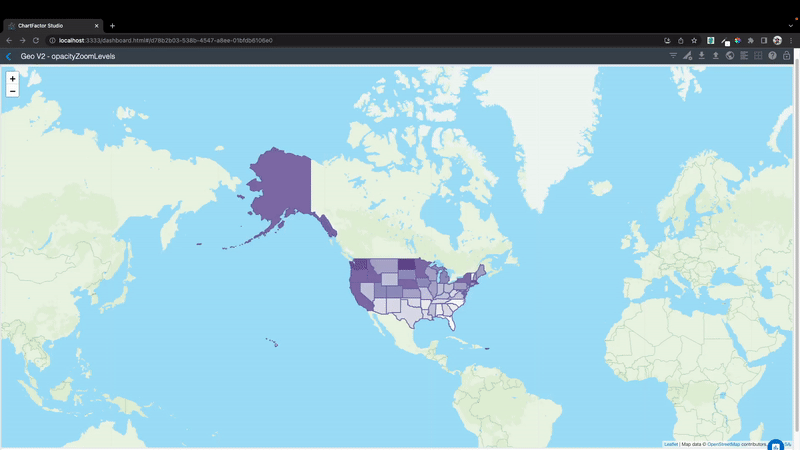
Task: Click the grid layout icon in dashboard toolbar
Action: (x=758, y=56)
